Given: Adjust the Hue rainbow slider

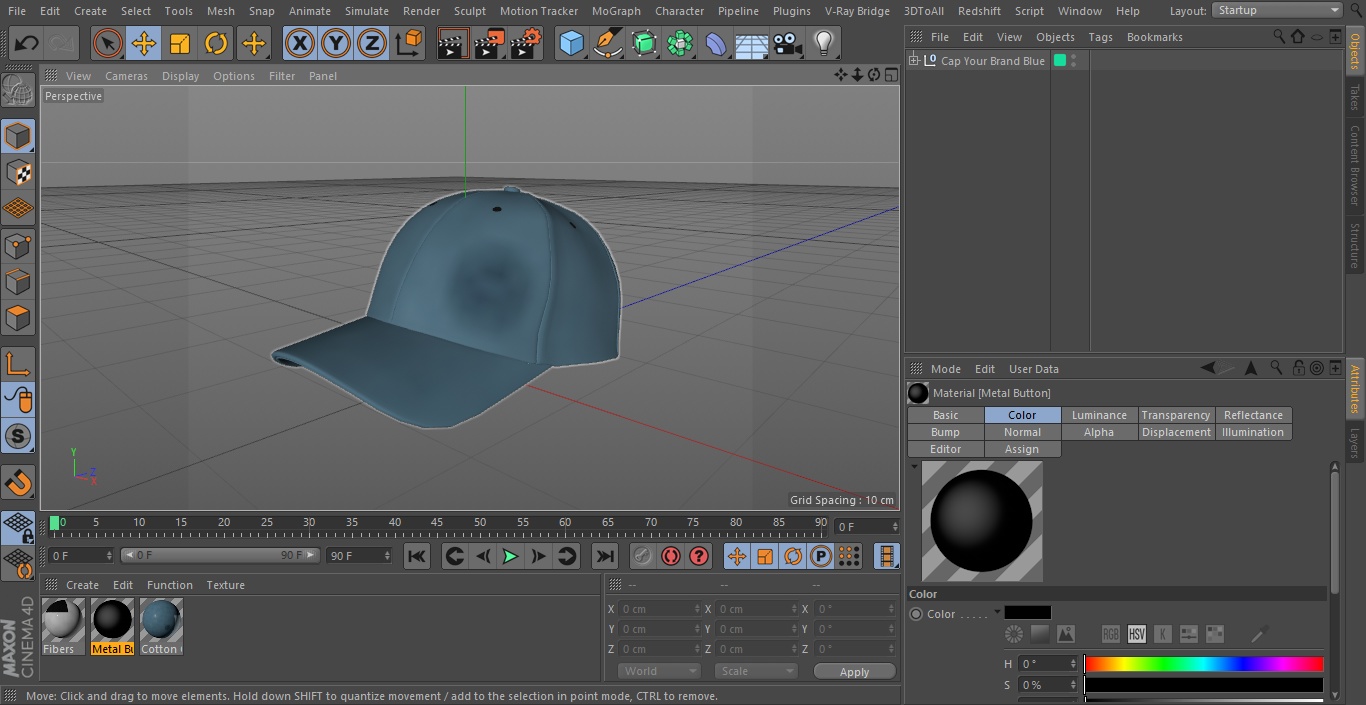Looking at the screenshot, I should click(x=1204, y=664).
